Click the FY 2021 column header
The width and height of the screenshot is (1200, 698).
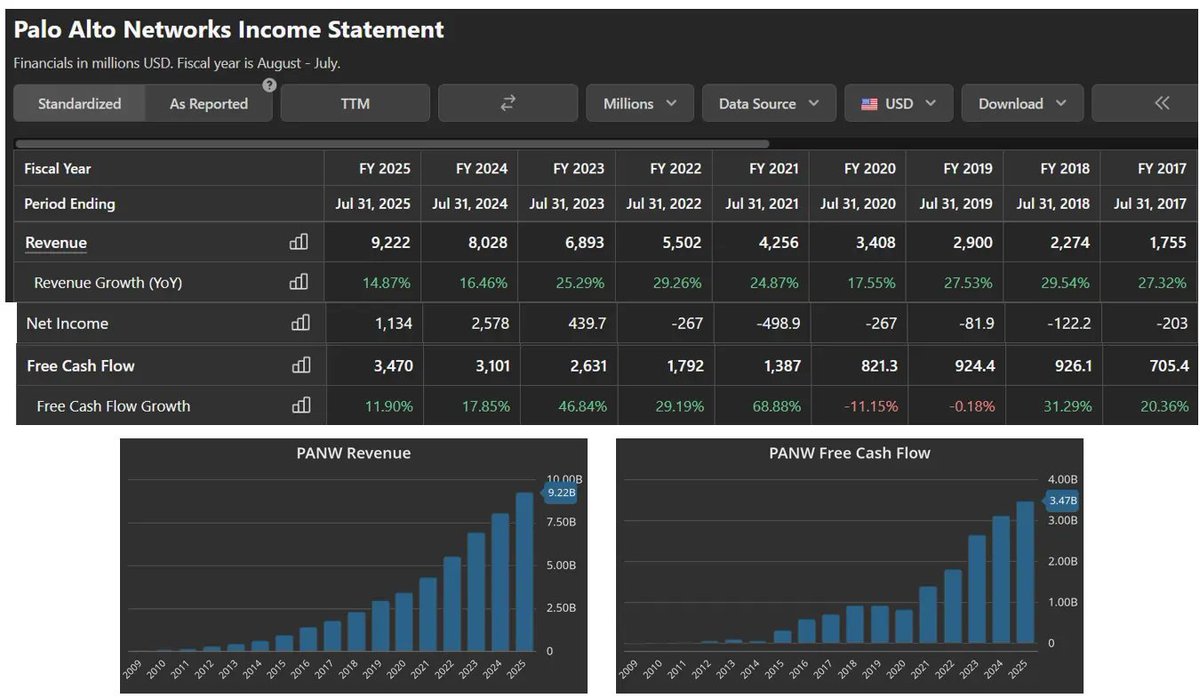[x=774, y=168]
